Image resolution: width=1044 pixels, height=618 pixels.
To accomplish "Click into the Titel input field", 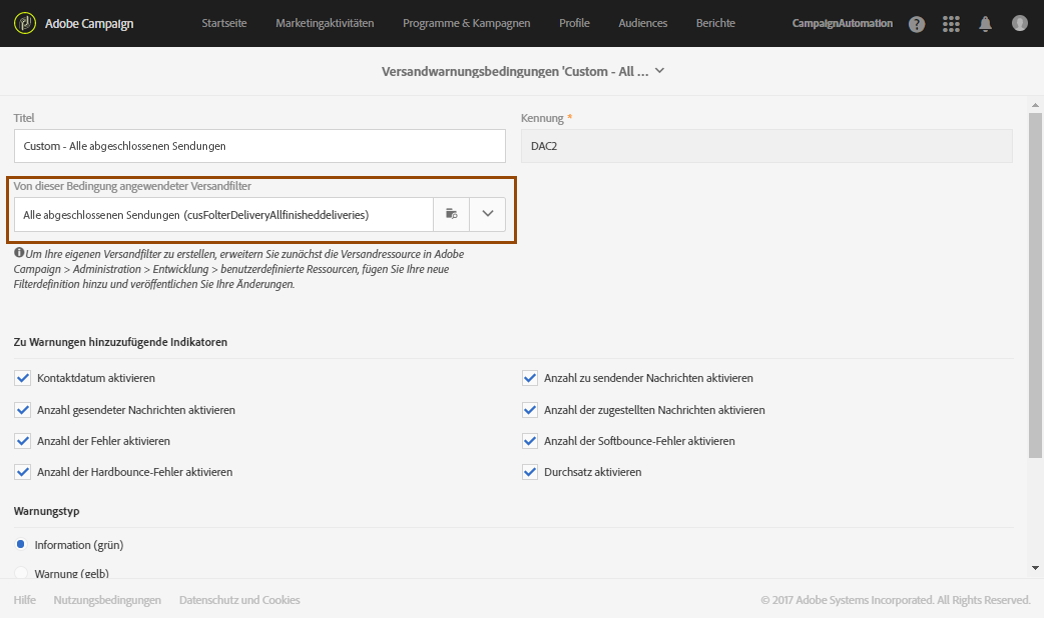I will pos(260,146).
